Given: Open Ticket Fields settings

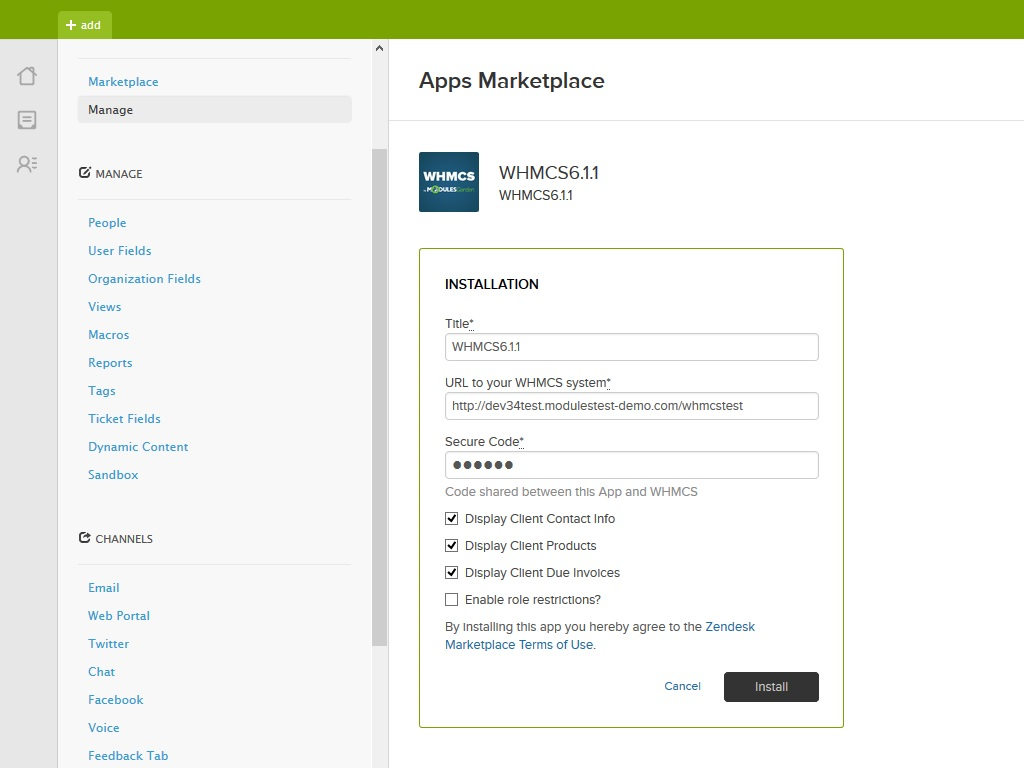Looking at the screenshot, I should pos(124,419).
